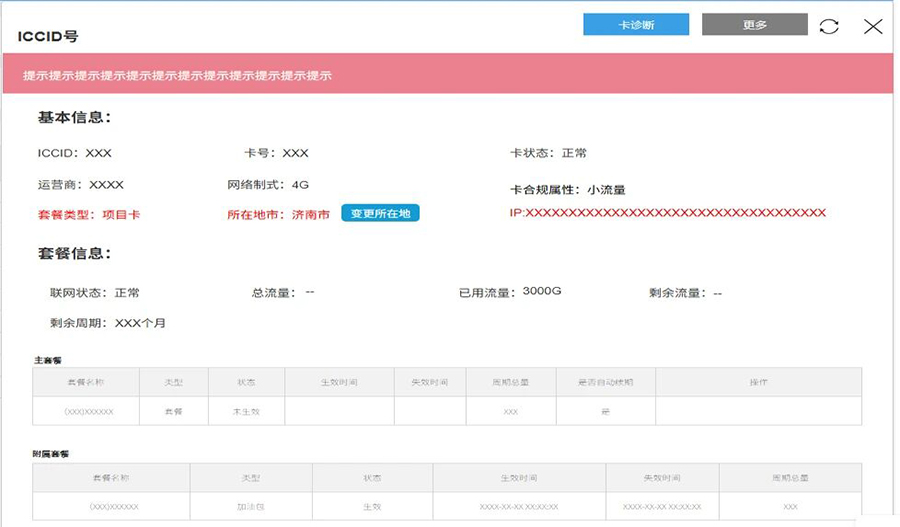
Task: Click the 附属套餐 table label
Action: [x=51, y=454]
